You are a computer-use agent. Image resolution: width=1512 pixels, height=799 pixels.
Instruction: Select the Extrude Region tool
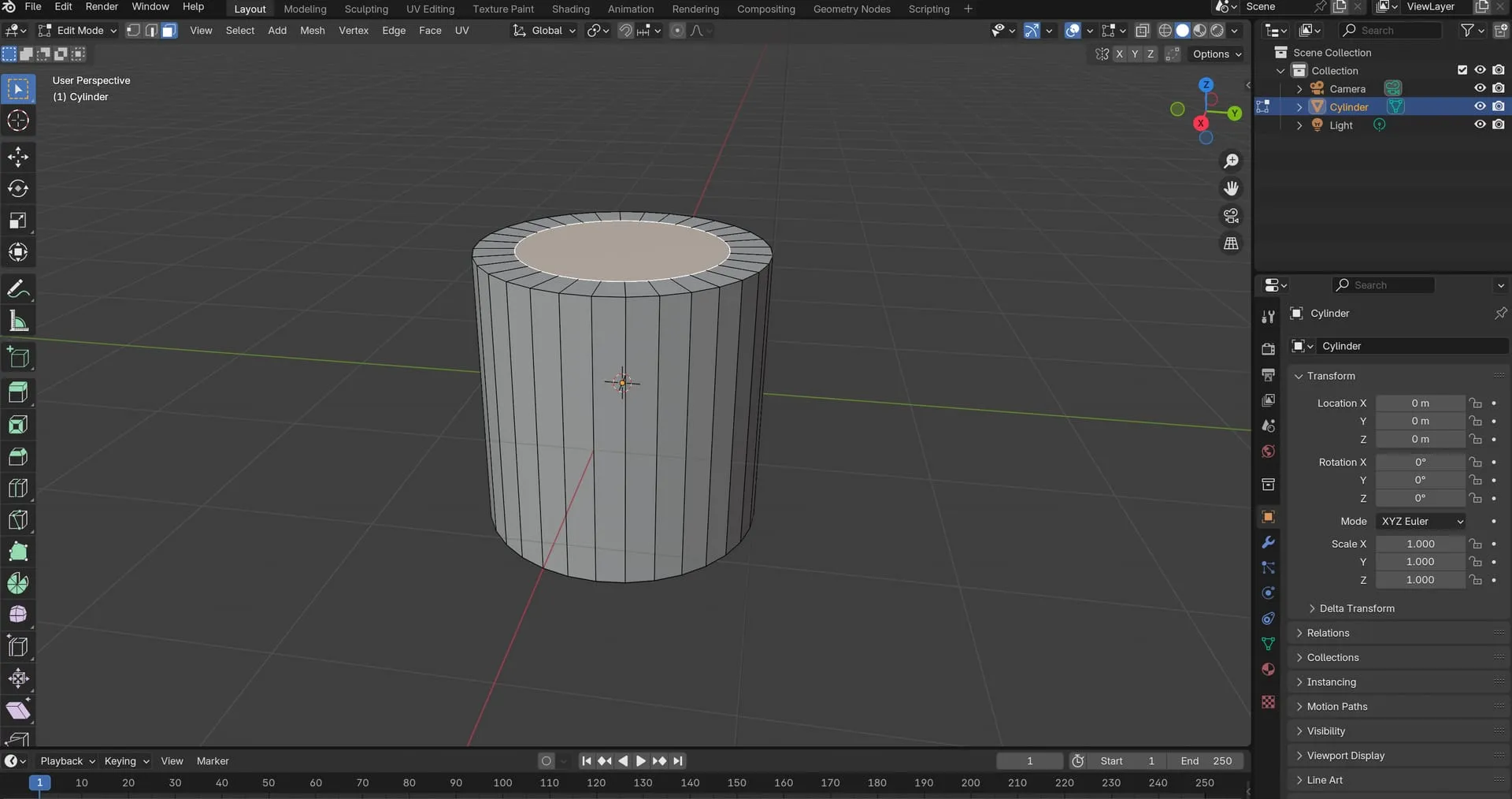pos(18,392)
